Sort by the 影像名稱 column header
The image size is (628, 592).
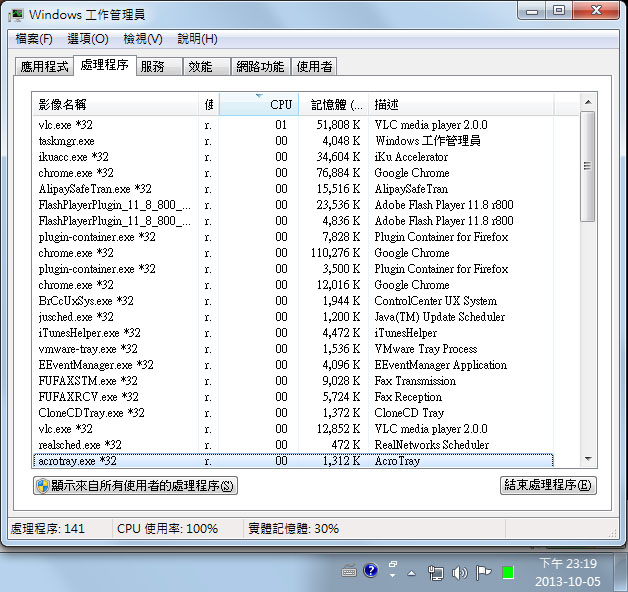(x=115, y=105)
